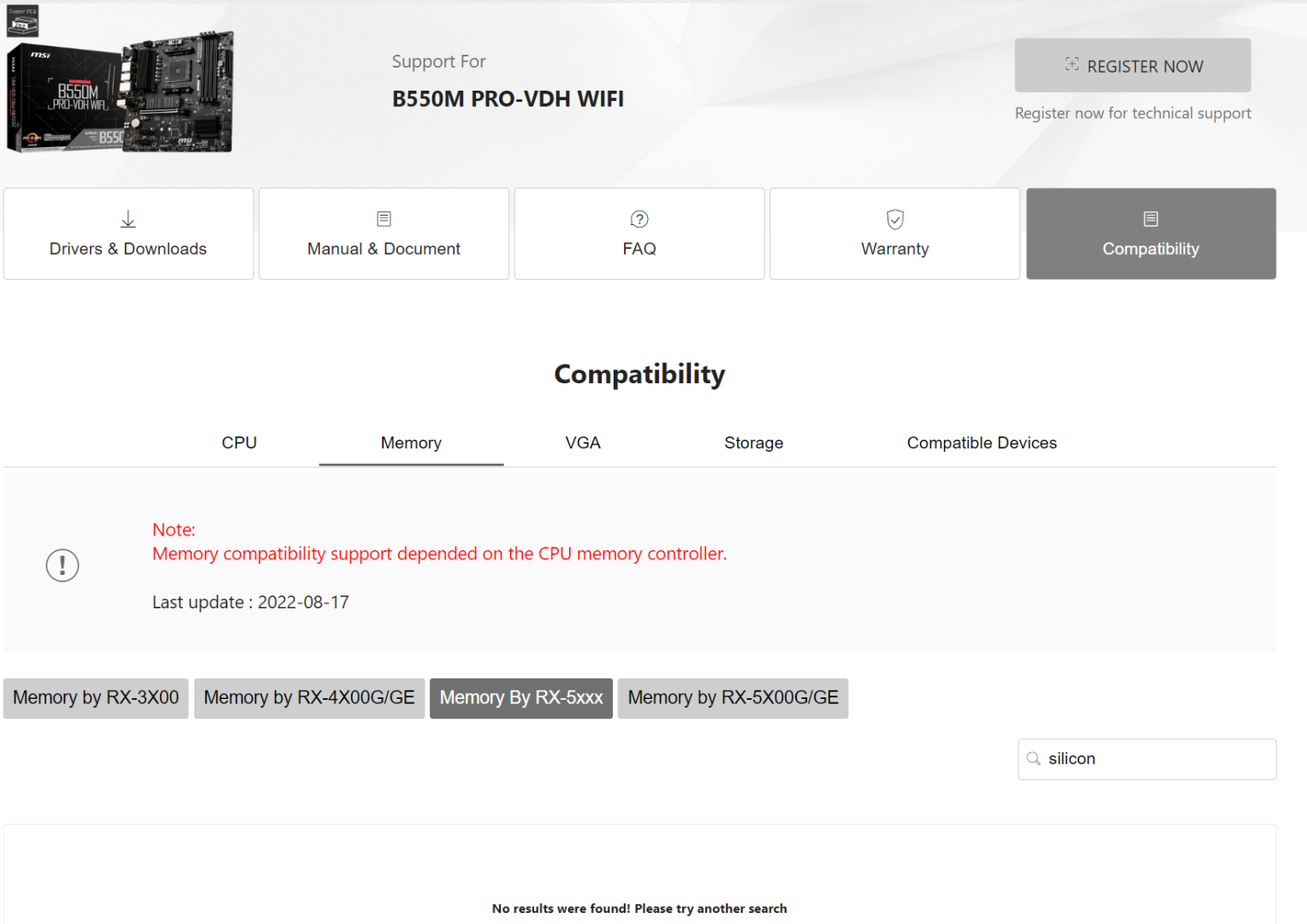
Task: Select the Memory By RX-5xxx filter
Action: [521, 698]
